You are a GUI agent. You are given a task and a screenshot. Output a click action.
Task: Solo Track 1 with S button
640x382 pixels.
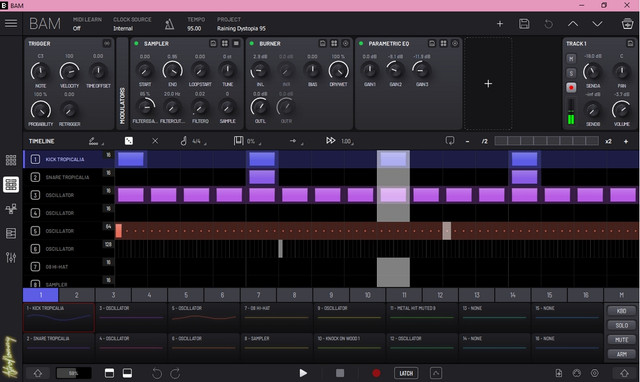click(571, 73)
